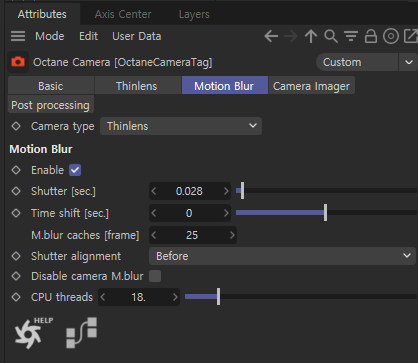Toggle keyframe diamond for CPU threads
The height and width of the screenshot is (363, 418).
pos(16,297)
